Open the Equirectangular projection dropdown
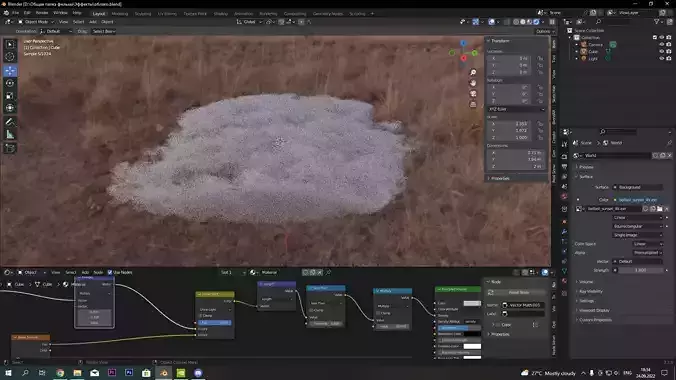The image size is (676, 380). [x=638, y=226]
